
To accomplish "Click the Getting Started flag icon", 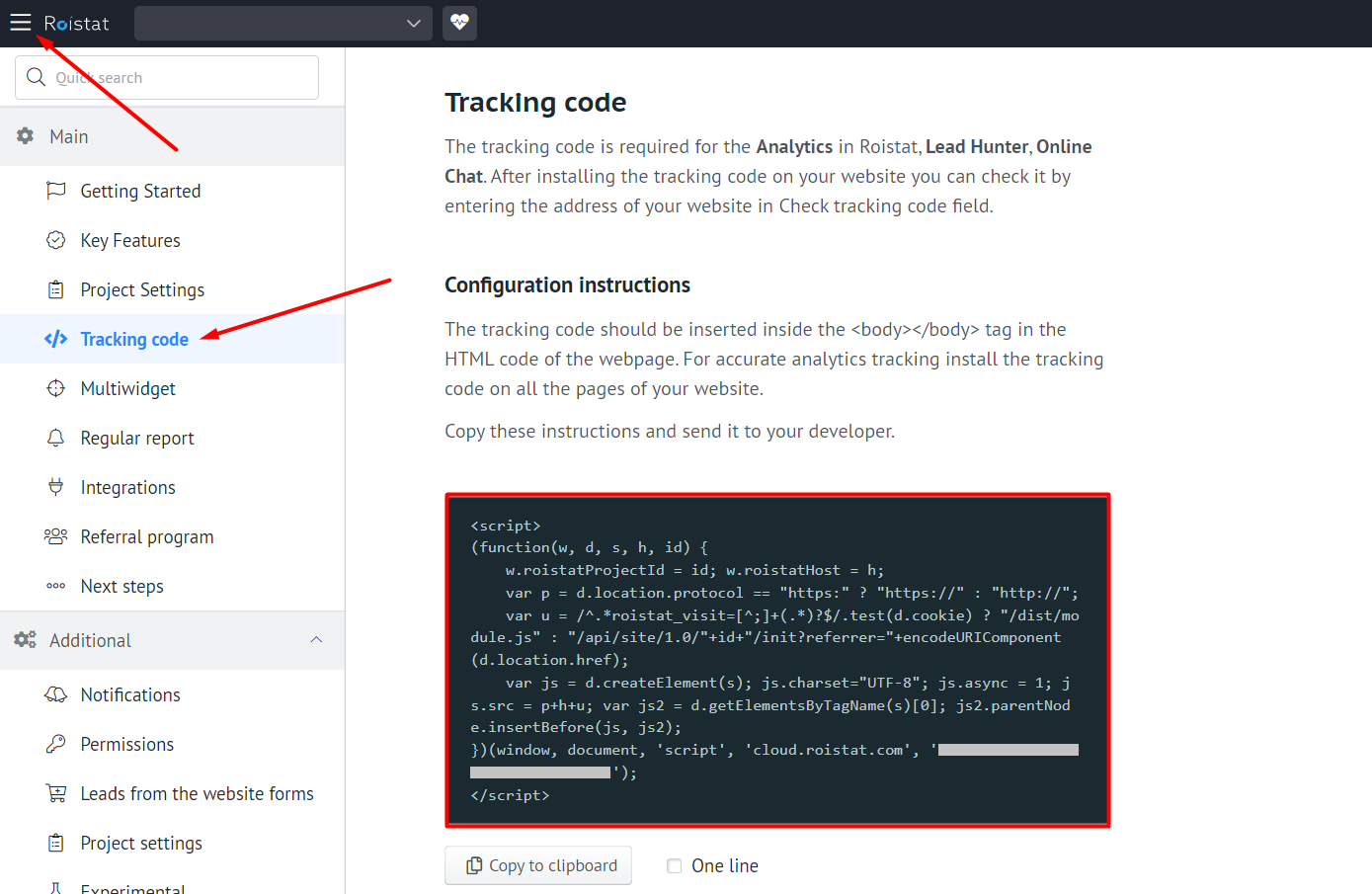I will tap(56, 191).
